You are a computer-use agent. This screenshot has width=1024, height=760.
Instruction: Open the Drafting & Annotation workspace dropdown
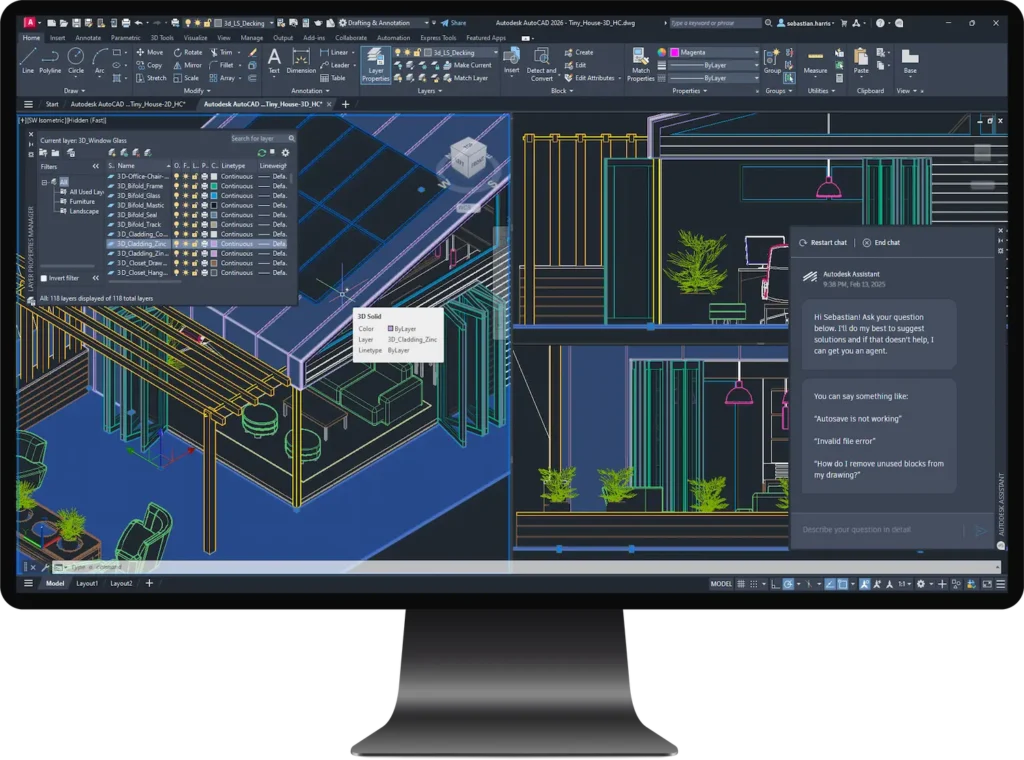[x=385, y=22]
